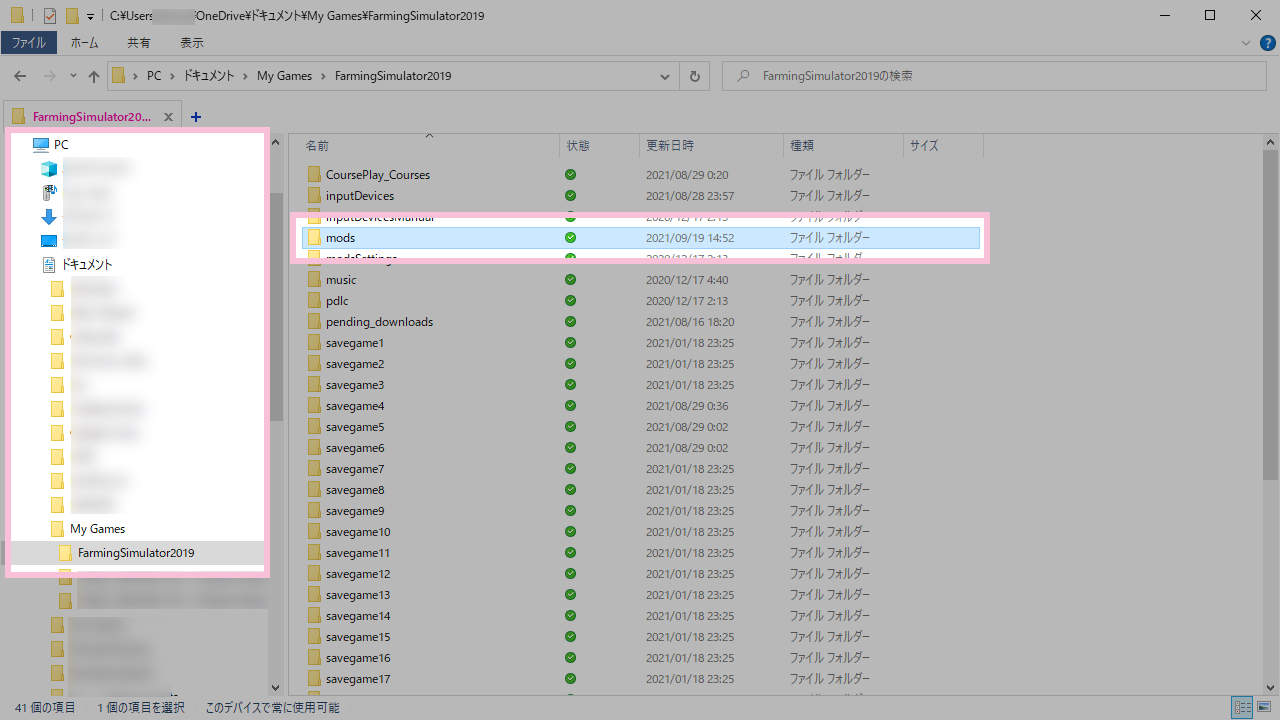
Task: Click navigation pane scroll down arrow
Action: (276, 688)
